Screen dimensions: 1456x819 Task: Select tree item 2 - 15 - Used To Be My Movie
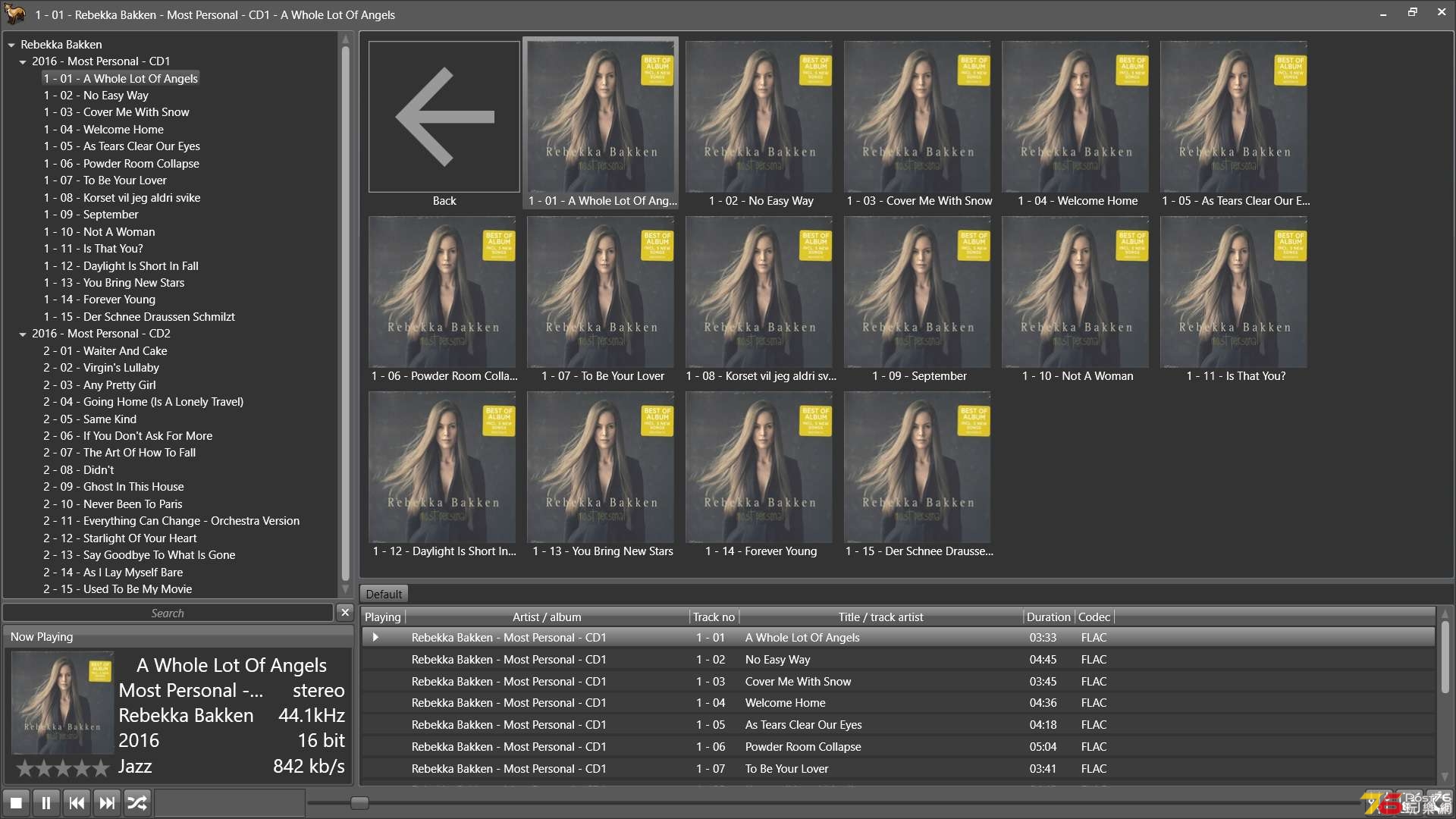pyautogui.click(x=117, y=589)
